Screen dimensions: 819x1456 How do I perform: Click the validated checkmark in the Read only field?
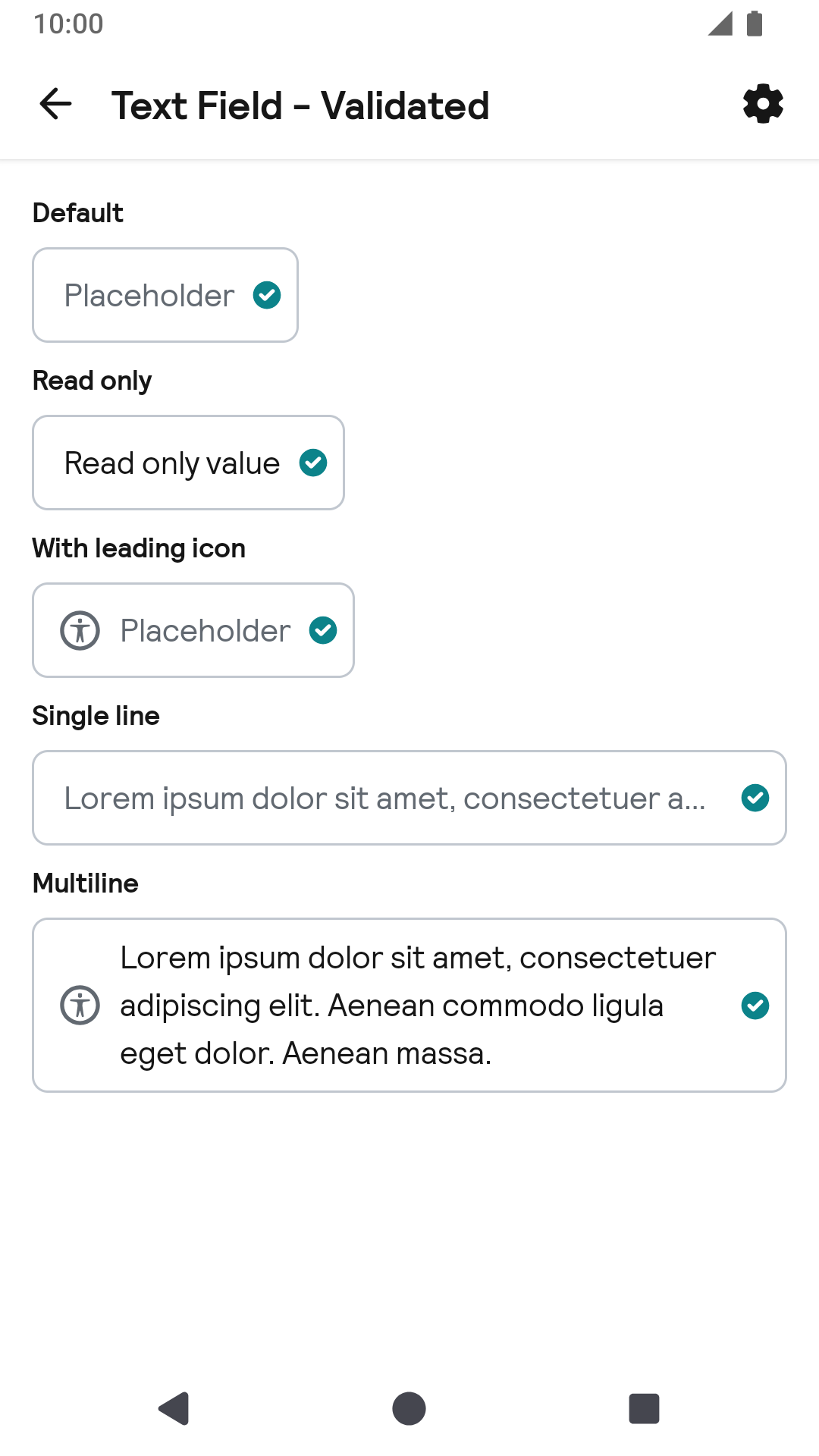[313, 463]
